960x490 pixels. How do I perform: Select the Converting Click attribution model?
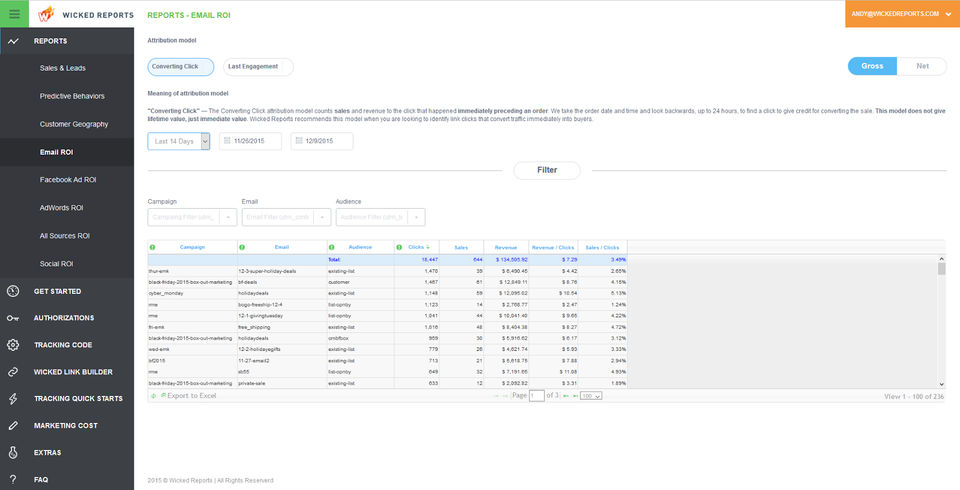click(x=181, y=67)
